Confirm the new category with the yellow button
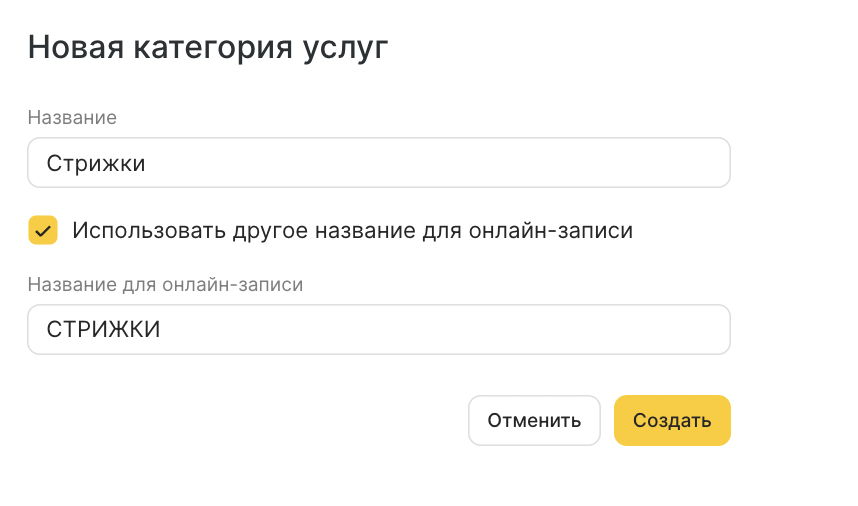The width and height of the screenshot is (858, 506). [x=672, y=420]
